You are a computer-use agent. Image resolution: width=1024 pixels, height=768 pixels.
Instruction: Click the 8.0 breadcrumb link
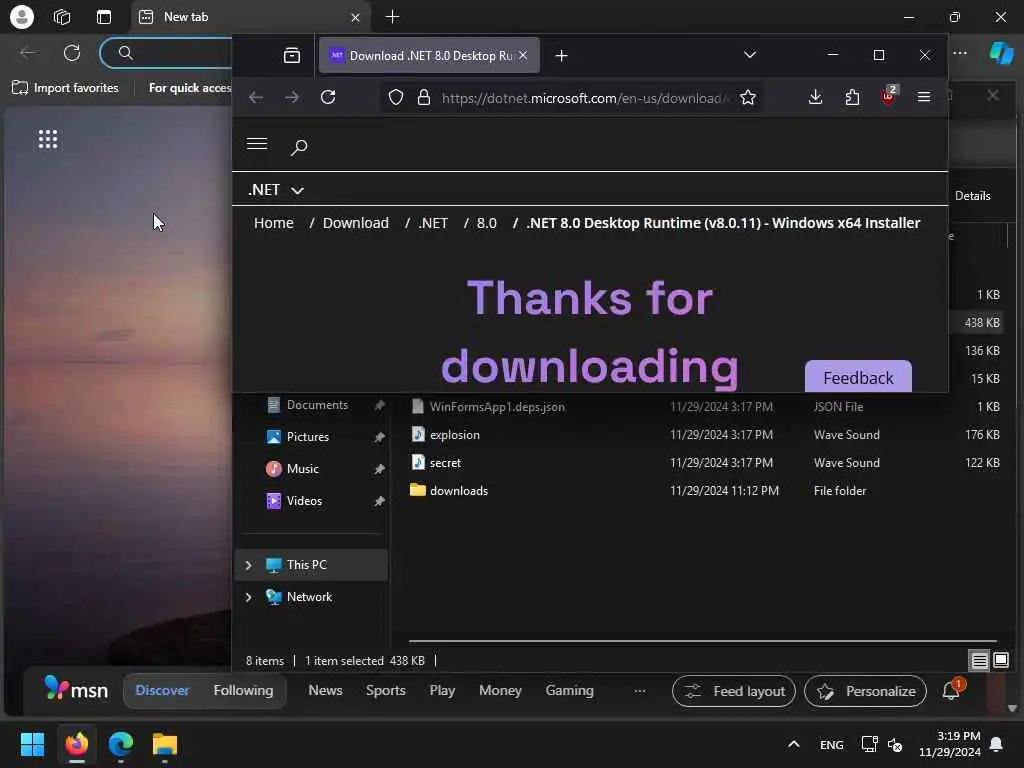pos(487,223)
